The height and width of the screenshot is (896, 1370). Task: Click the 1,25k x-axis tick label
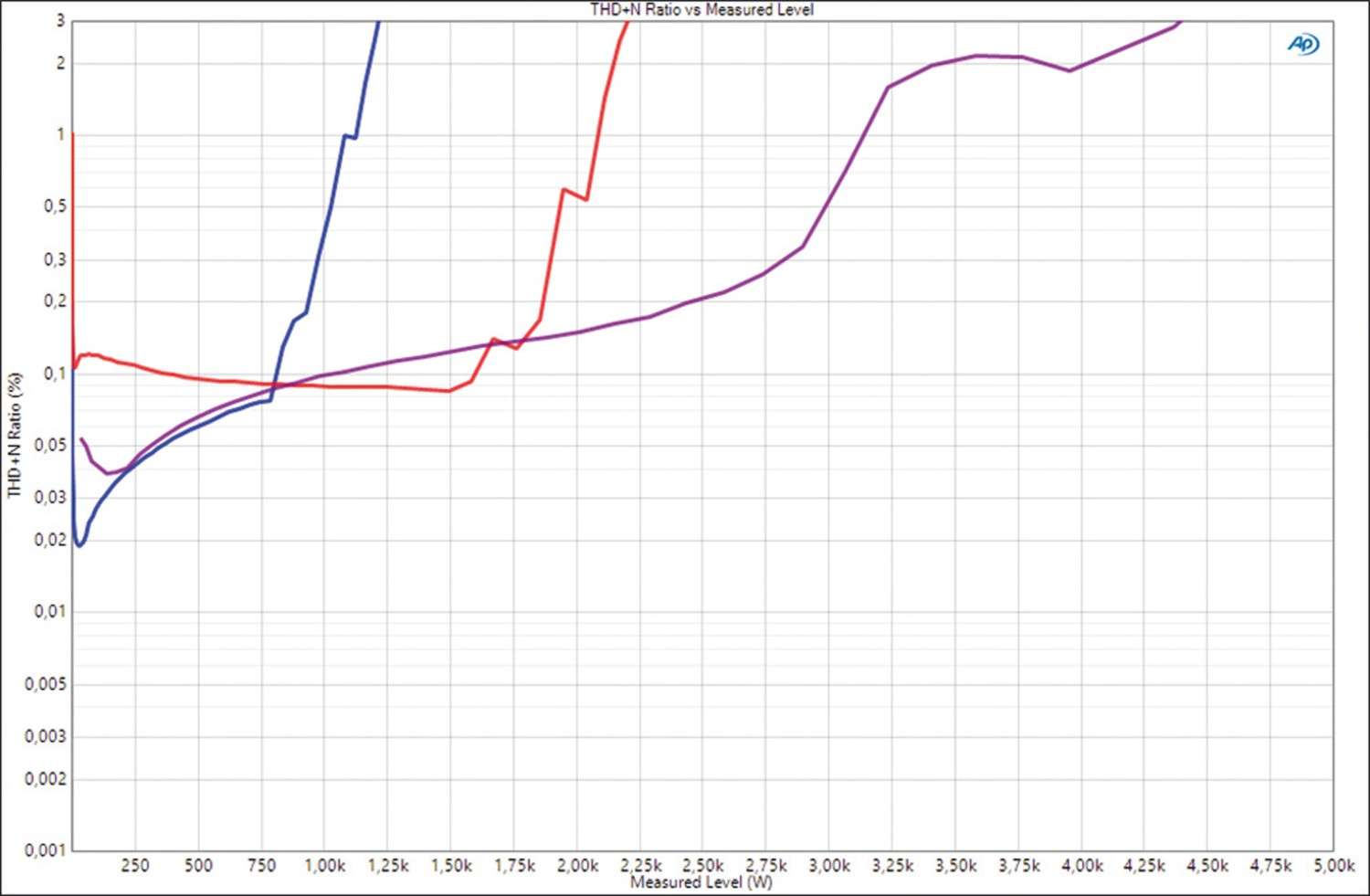click(387, 865)
